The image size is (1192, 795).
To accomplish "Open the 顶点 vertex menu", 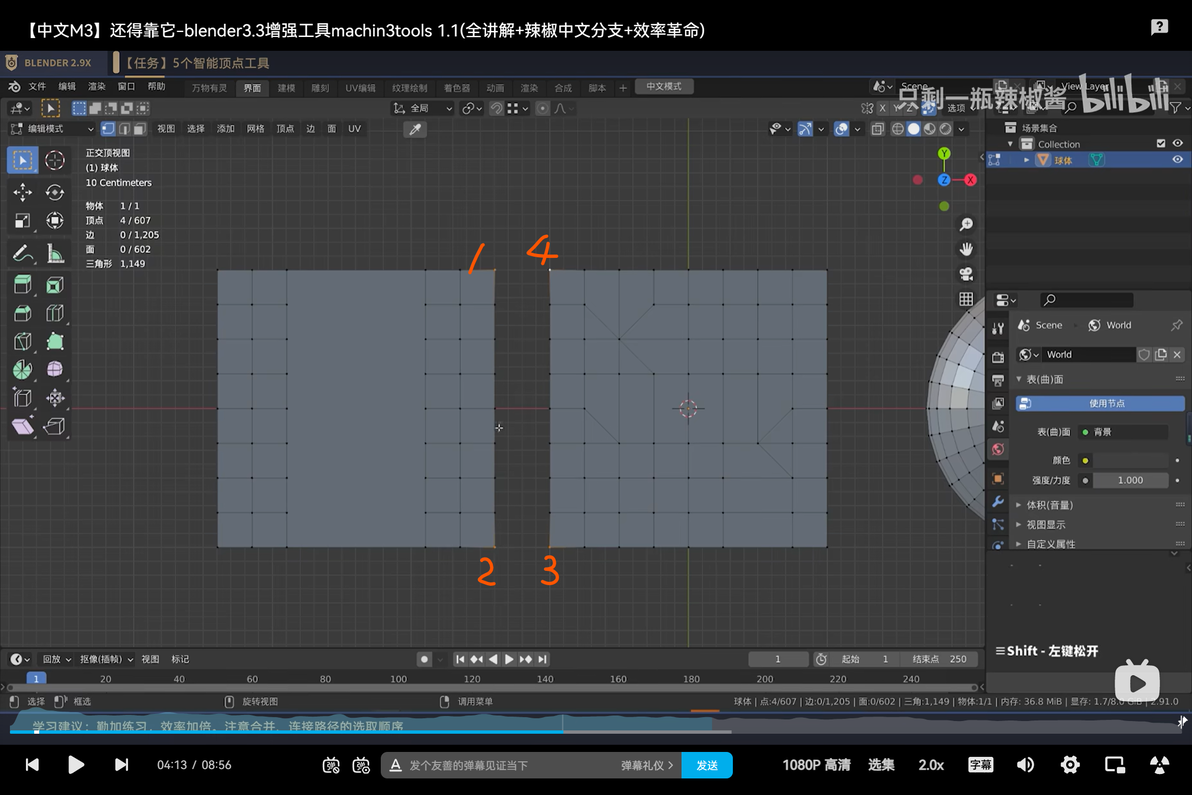I will (285, 128).
